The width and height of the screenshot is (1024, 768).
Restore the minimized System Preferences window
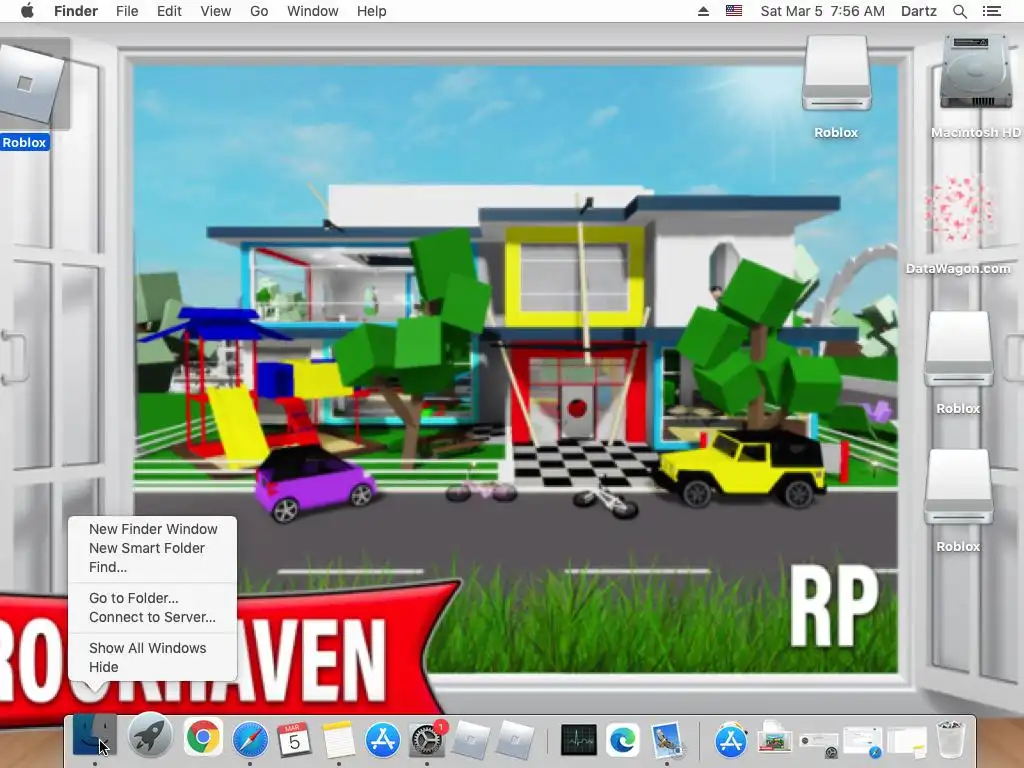(818, 743)
